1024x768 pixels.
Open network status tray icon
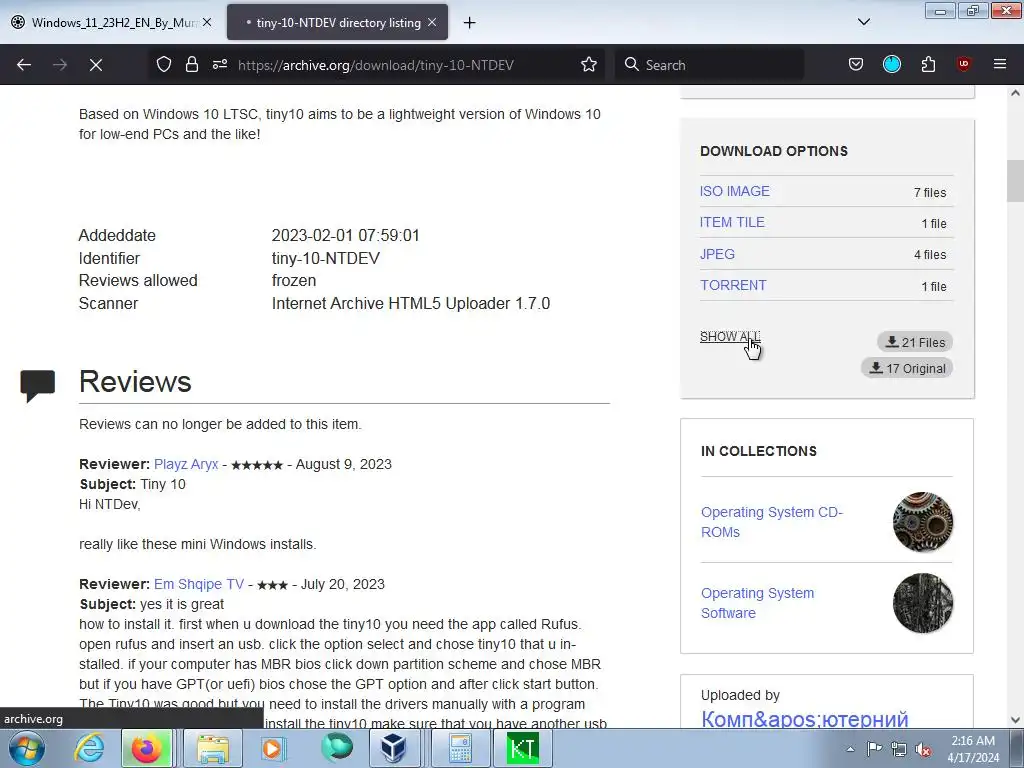pos(899,749)
